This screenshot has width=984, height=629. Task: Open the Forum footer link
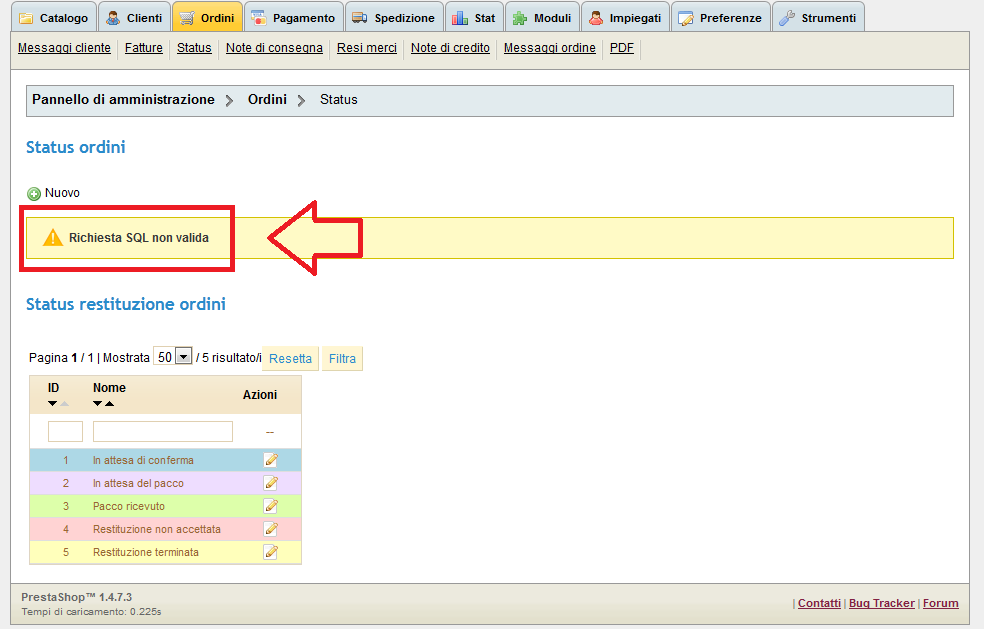tap(941, 603)
